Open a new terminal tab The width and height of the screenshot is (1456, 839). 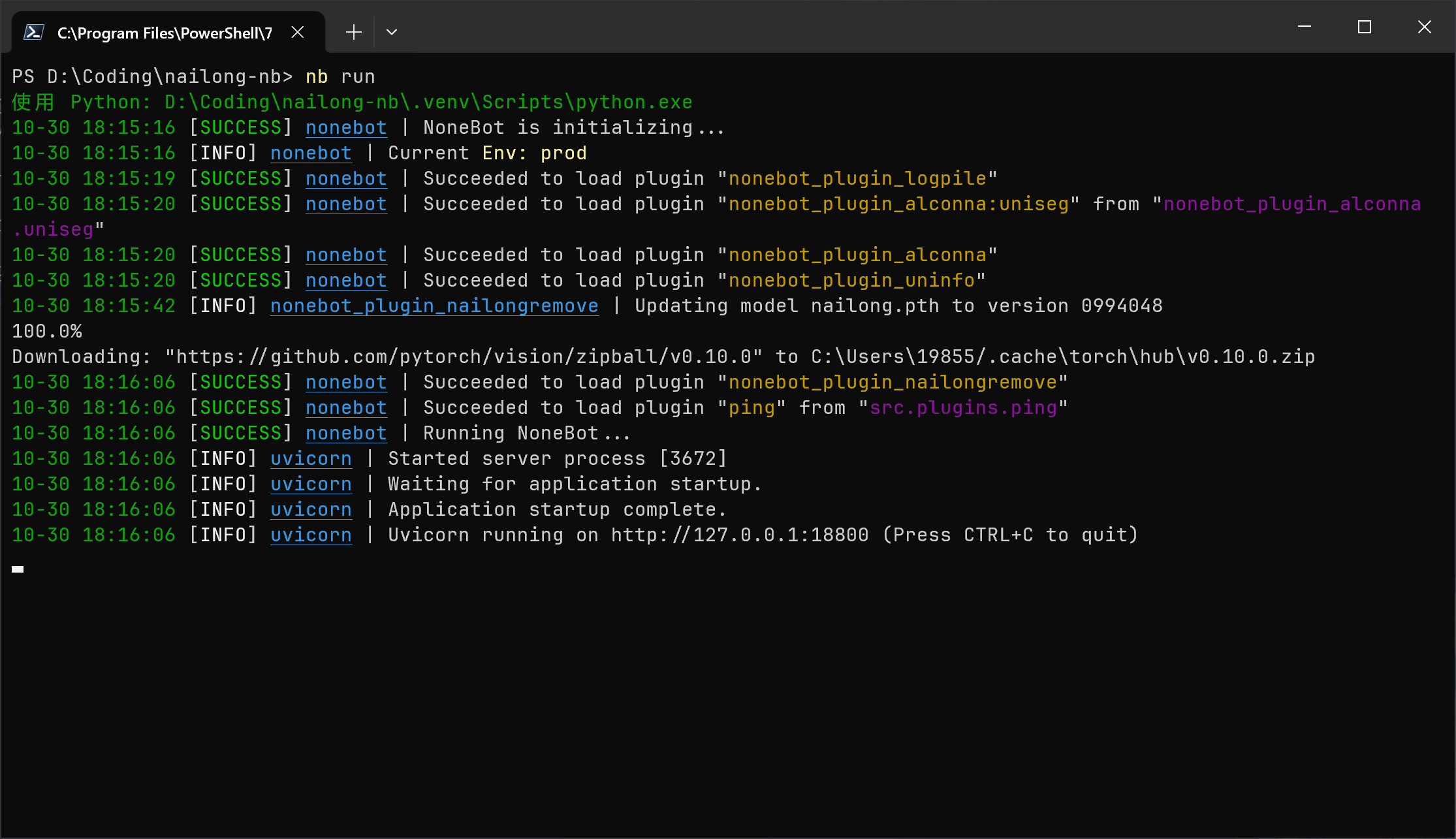point(353,32)
